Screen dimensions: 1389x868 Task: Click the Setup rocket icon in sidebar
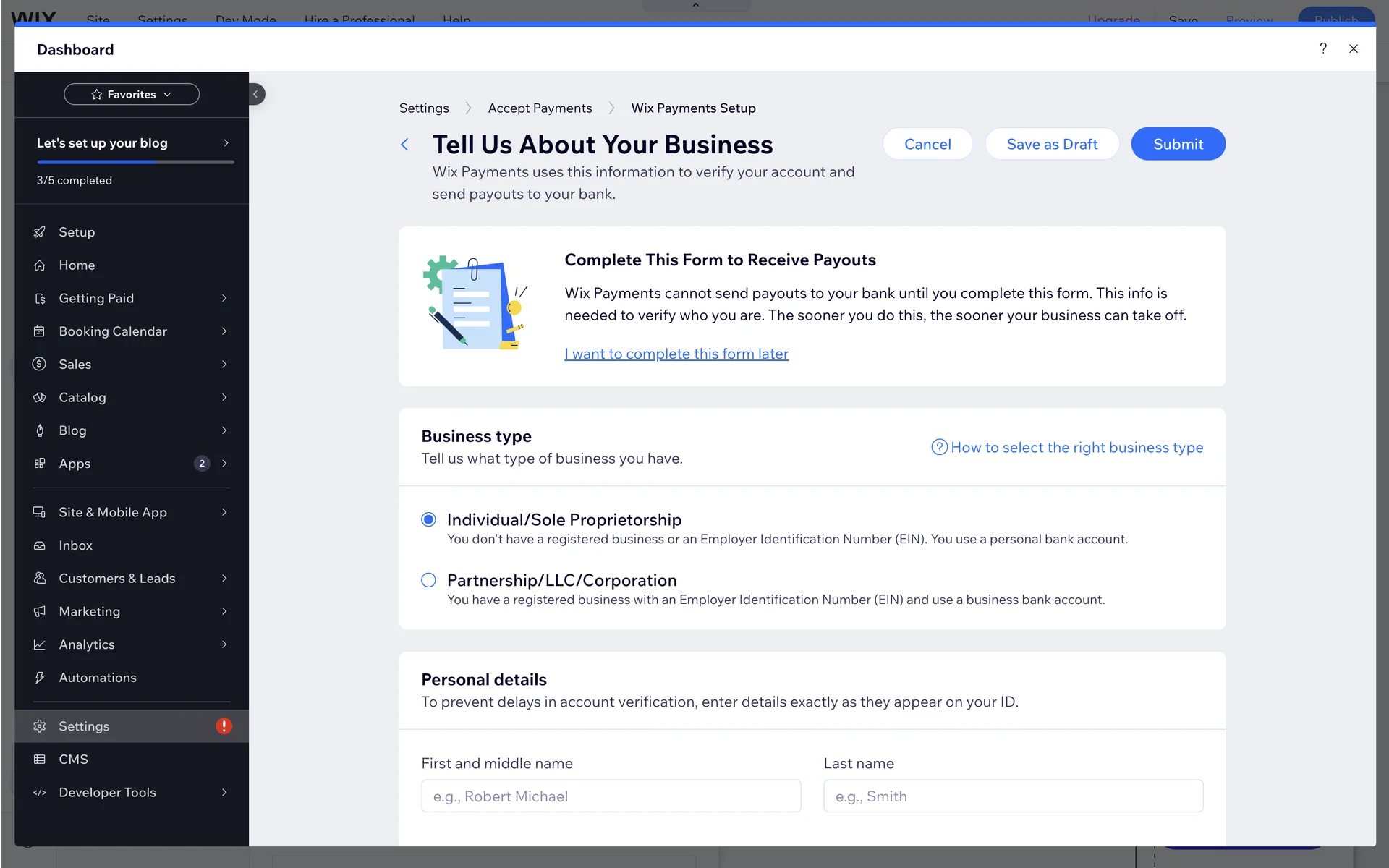40,232
